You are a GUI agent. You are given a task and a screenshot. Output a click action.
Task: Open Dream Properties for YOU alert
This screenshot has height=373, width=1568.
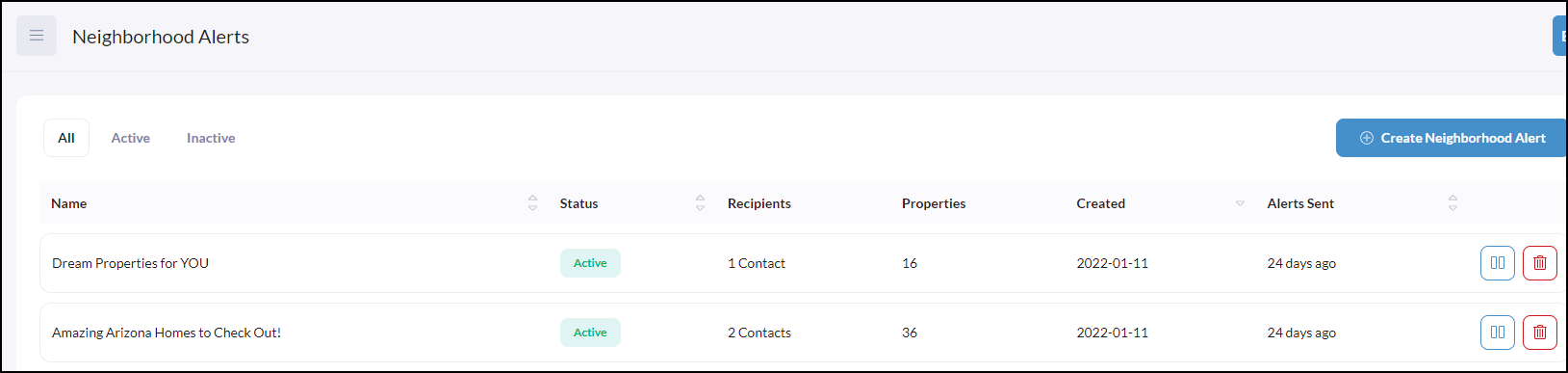(x=130, y=263)
